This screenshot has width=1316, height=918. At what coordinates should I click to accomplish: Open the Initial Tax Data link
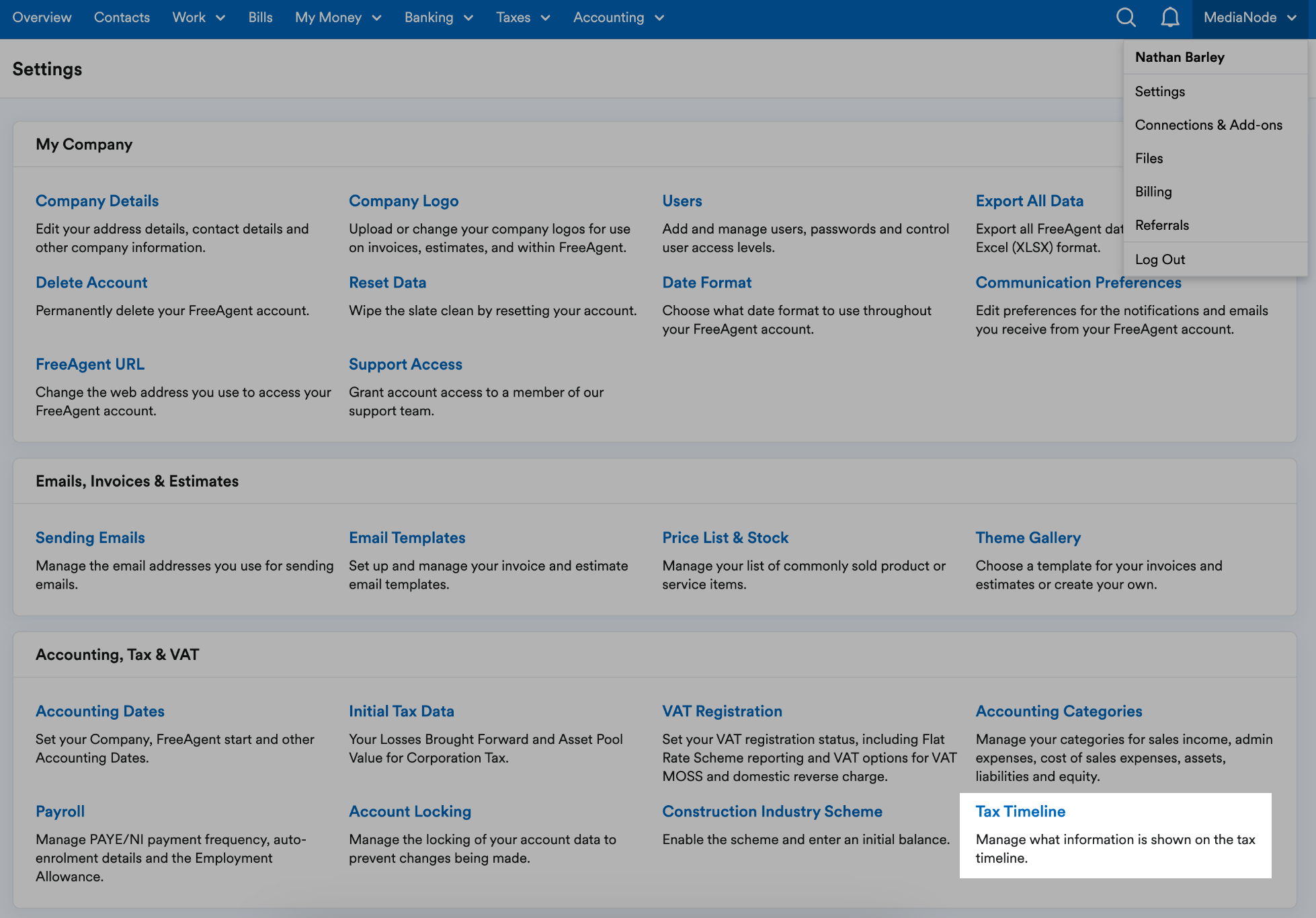(x=401, y=711)
